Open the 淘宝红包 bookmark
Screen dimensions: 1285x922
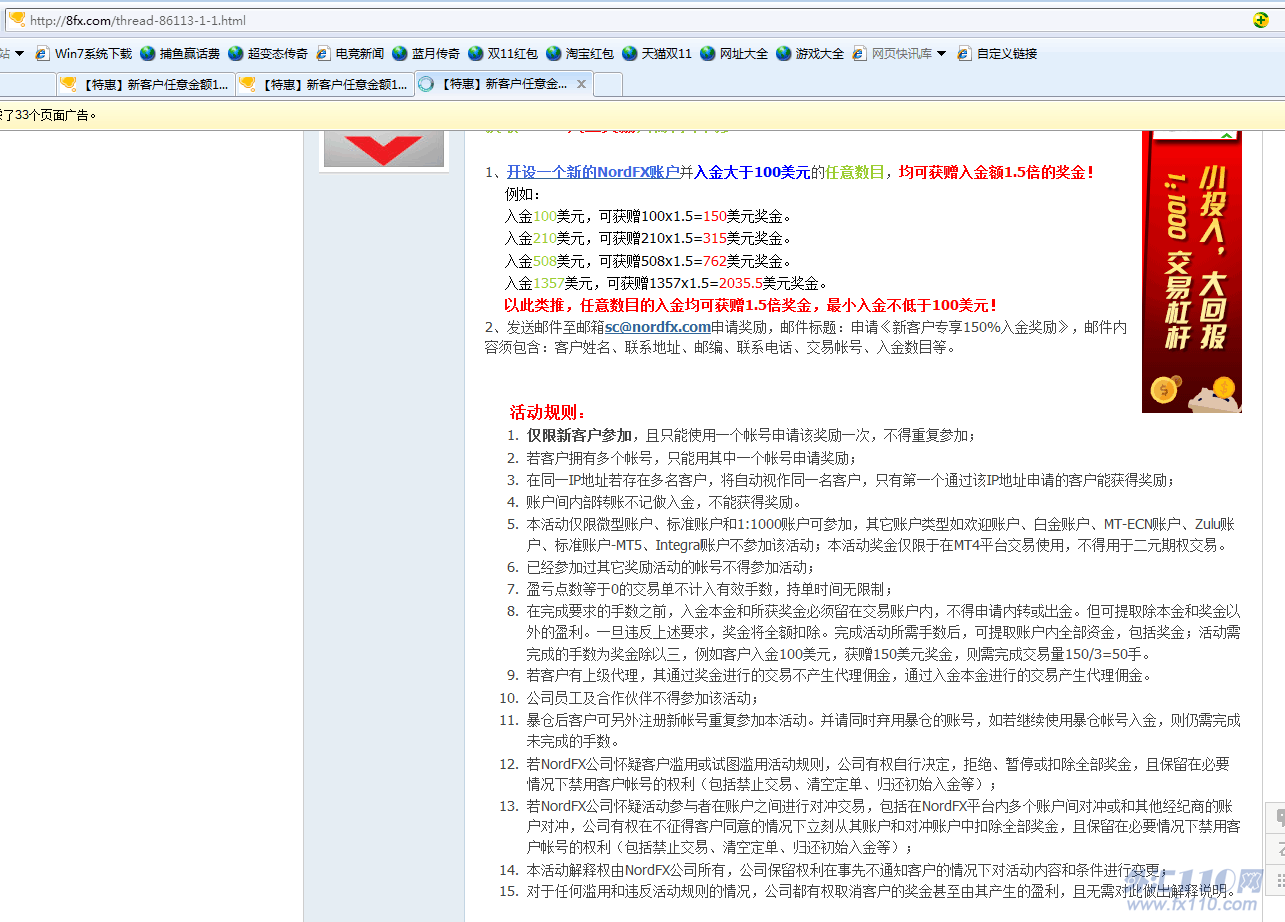click(x=580, y=54)
